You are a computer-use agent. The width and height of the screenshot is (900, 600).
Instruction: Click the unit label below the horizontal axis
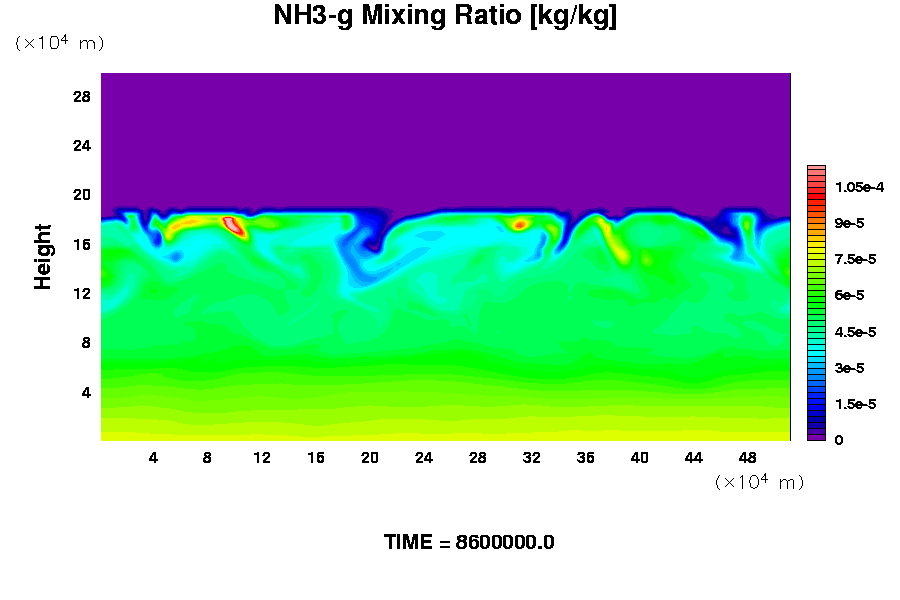[760, 482]
